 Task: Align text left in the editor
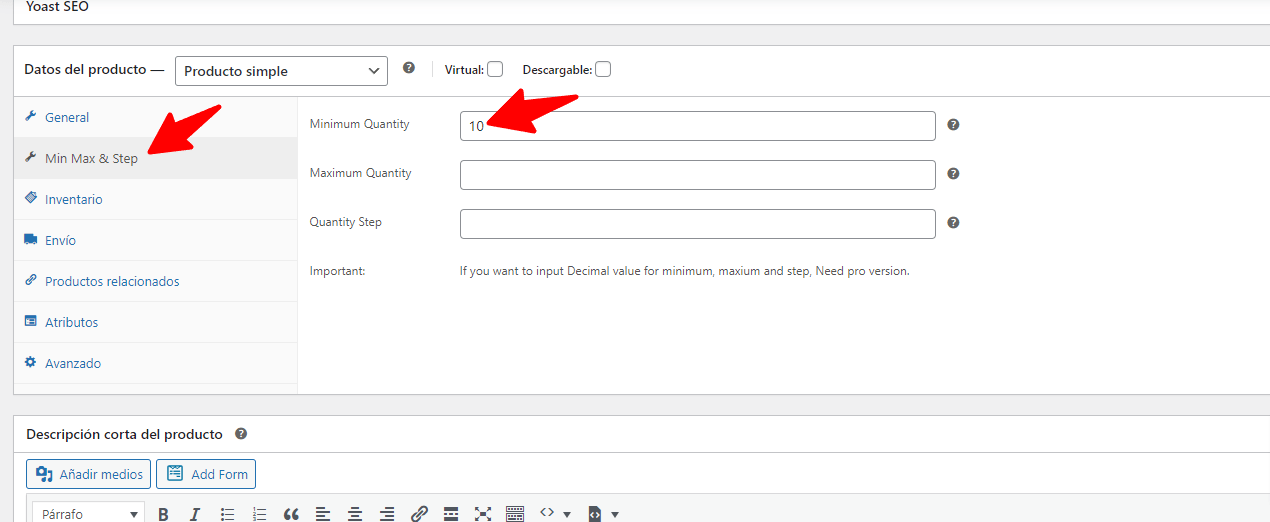click(x=323, y=514)
